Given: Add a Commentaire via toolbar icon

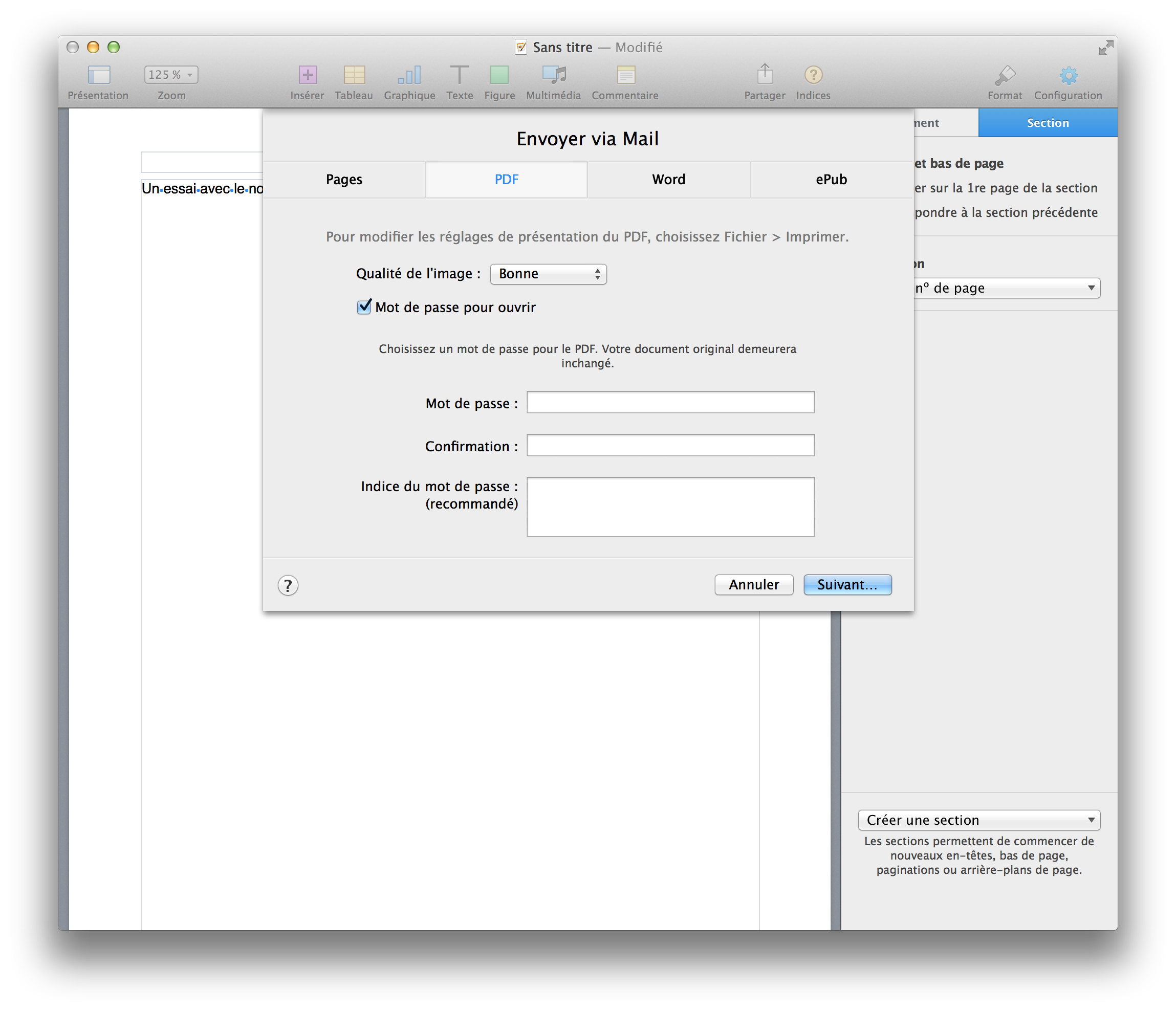Looking at the screenshot, I should pos(625,75).
